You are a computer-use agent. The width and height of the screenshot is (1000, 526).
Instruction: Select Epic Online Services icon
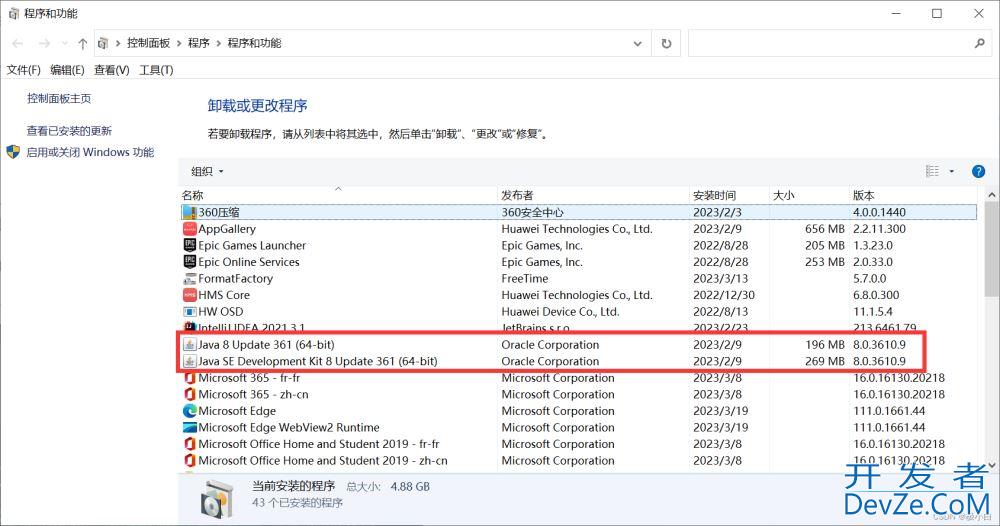click(x=189, y=262)
